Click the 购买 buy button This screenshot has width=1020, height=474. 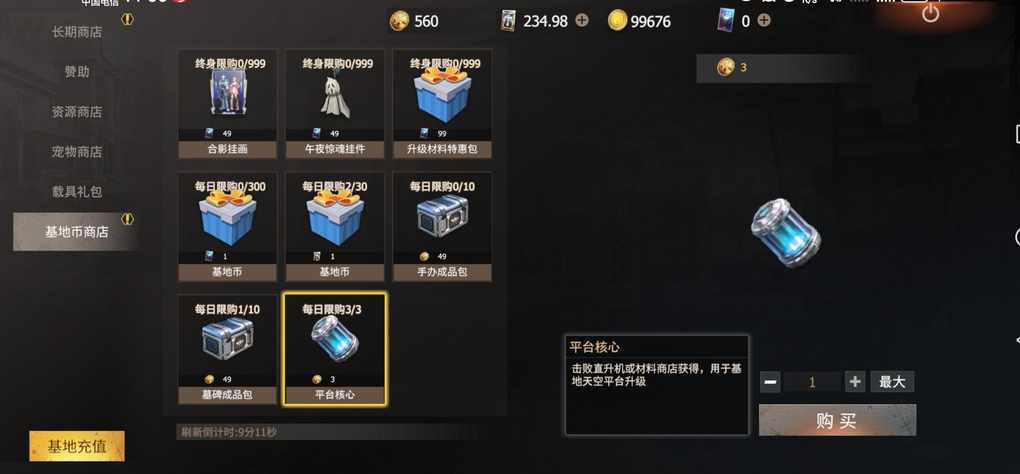(x=837, y=420)
